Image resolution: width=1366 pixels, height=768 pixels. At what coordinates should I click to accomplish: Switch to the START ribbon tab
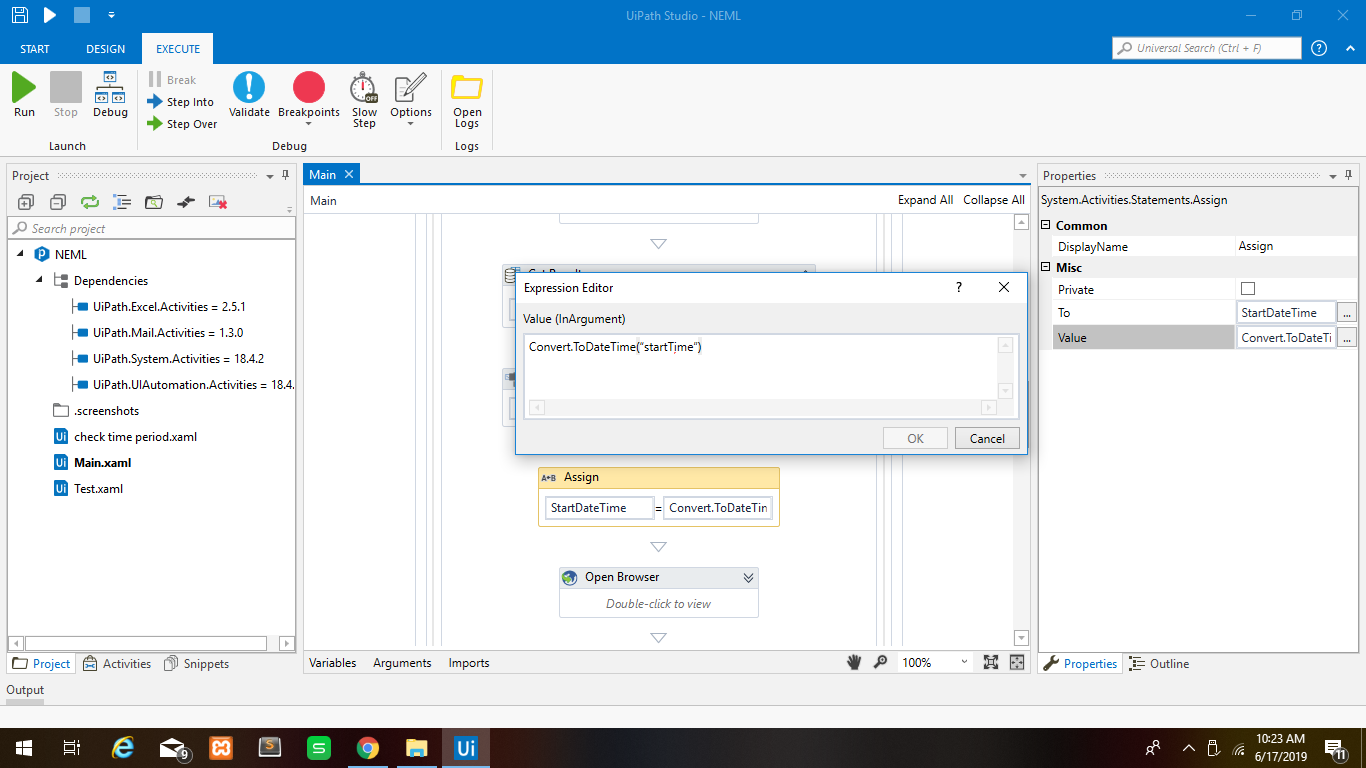pos(35,49)
